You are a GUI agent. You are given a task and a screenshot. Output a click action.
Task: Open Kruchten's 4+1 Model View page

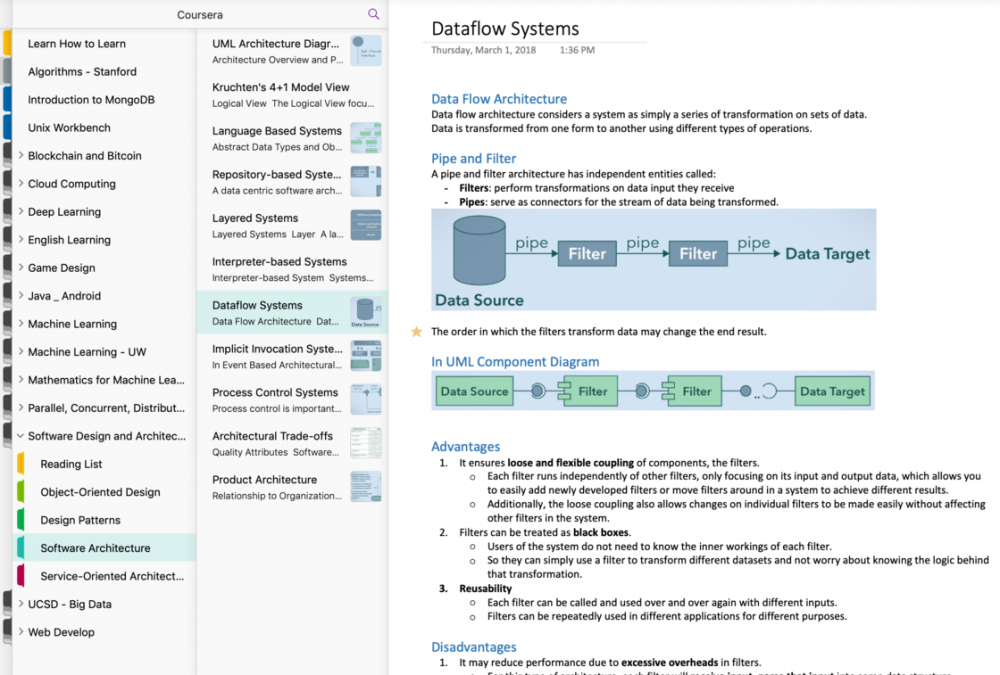click(292, 94)
